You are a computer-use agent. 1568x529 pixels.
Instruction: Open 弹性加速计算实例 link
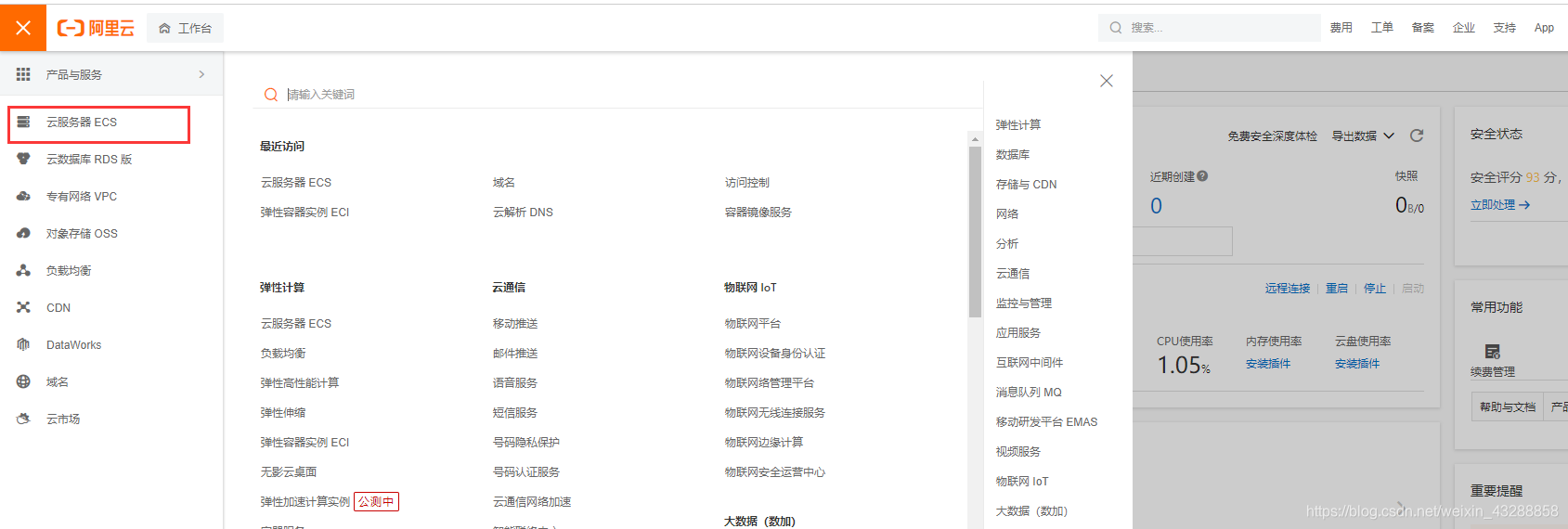pyautogui.click(x=305, y=502)
